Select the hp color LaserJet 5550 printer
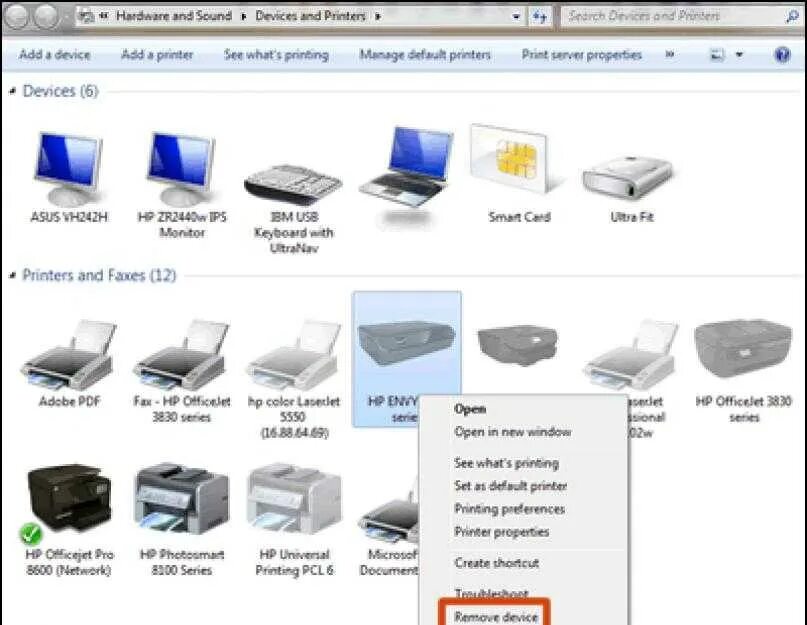Screen dimensions: 807x625 point(293,378)
